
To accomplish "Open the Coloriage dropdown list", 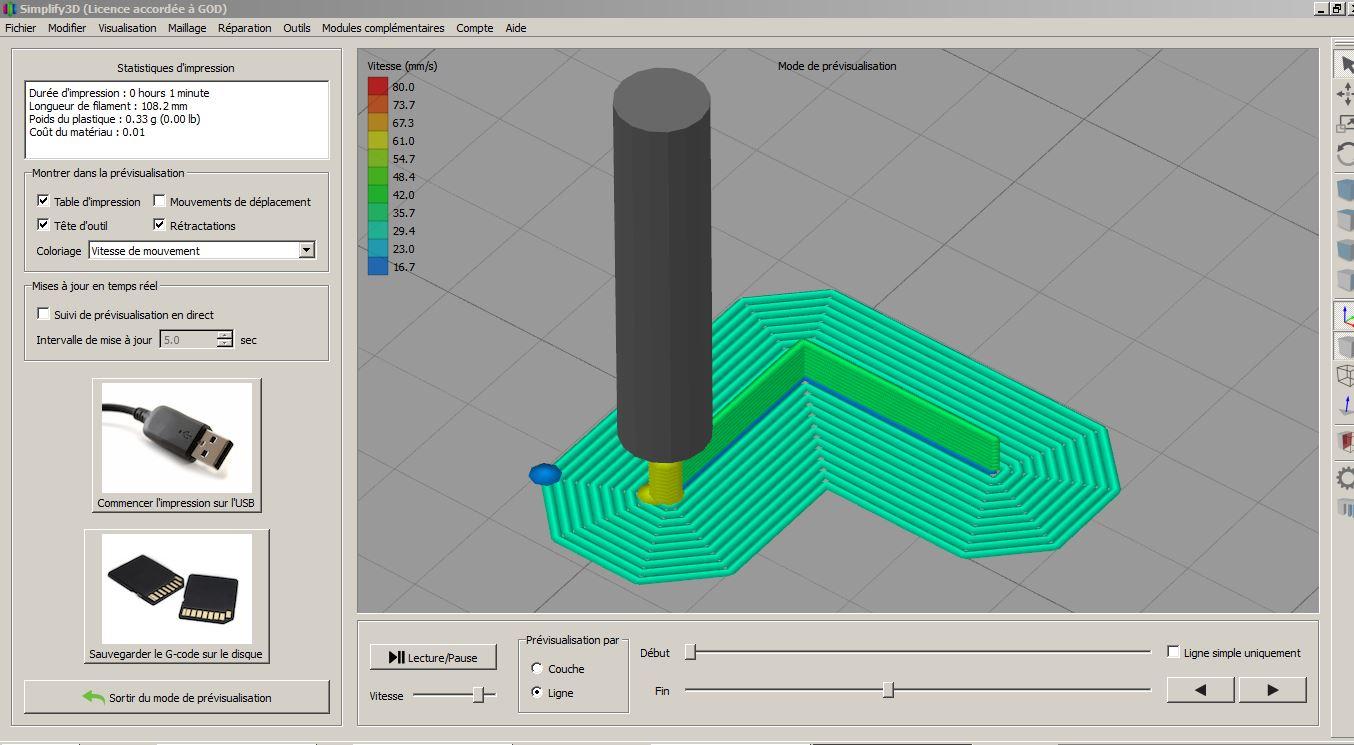I will coord(306,250).
